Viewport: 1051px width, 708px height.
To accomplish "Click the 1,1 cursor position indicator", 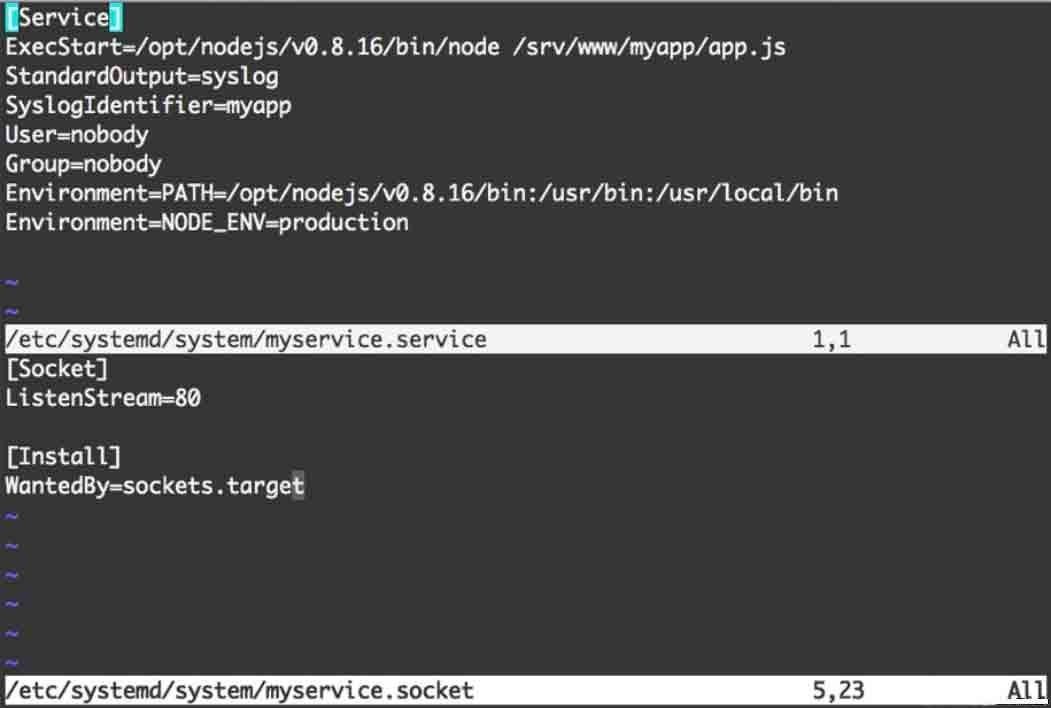I will [x=831, y=340].
